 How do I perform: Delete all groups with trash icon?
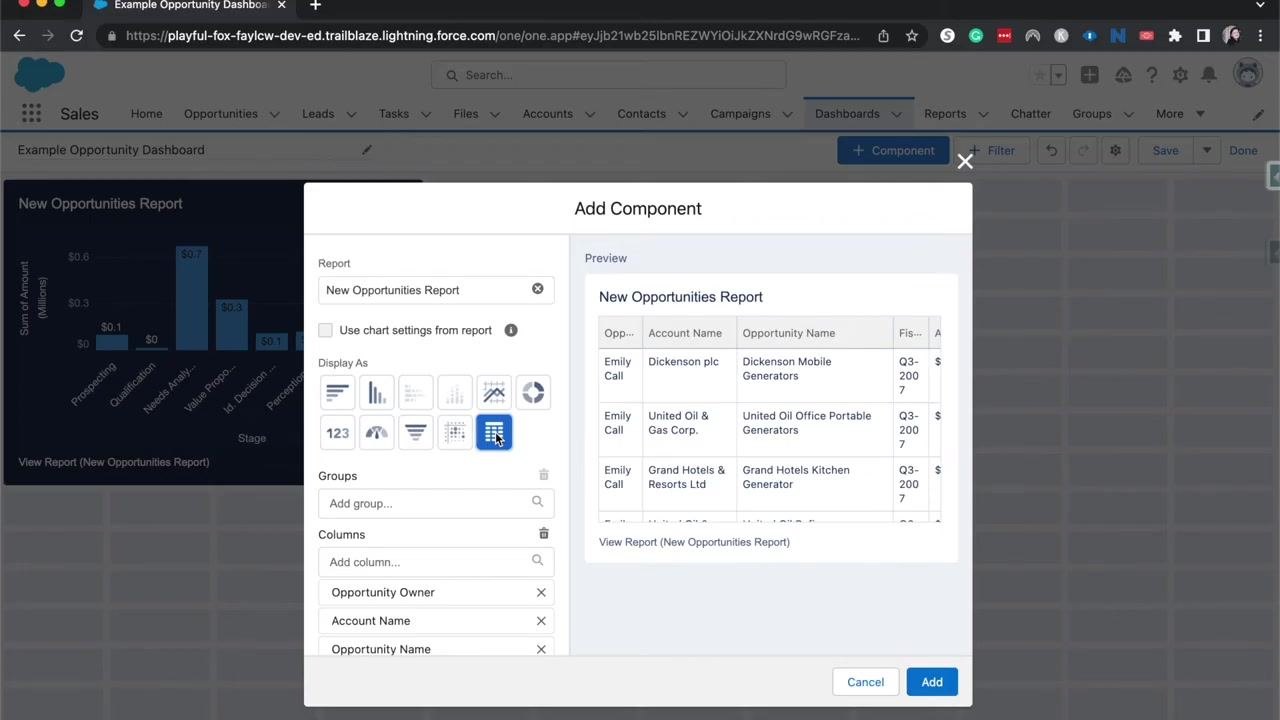pos(544,475)
